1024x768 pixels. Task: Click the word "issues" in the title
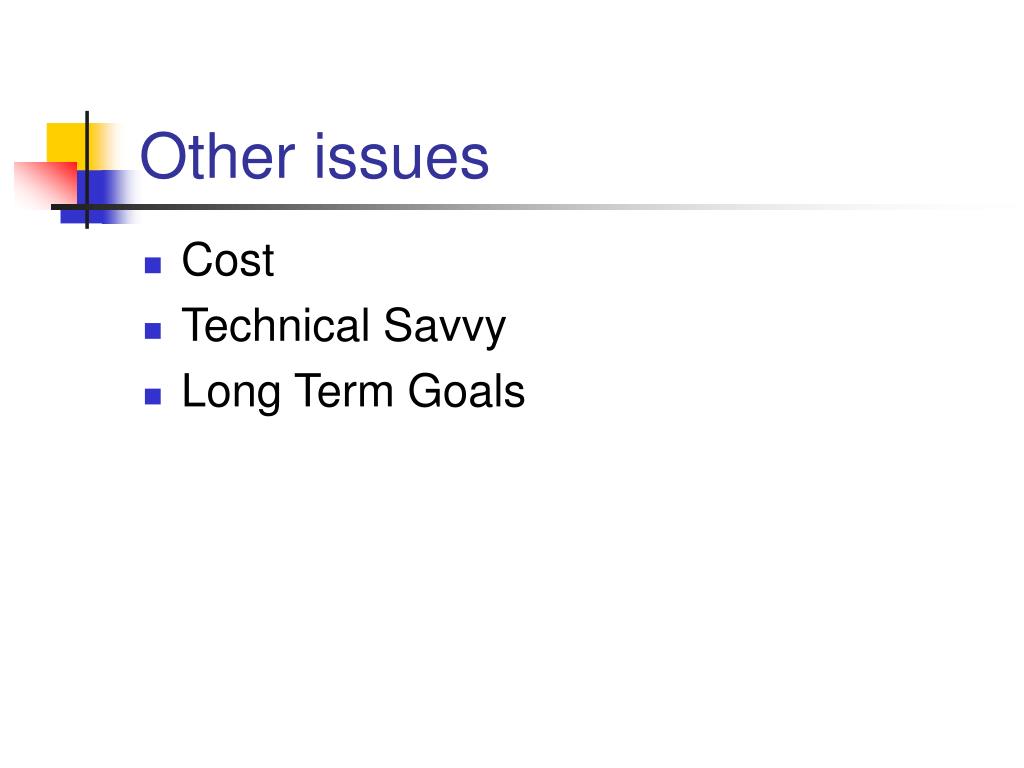pyautogui.click(x=402, y=156)
